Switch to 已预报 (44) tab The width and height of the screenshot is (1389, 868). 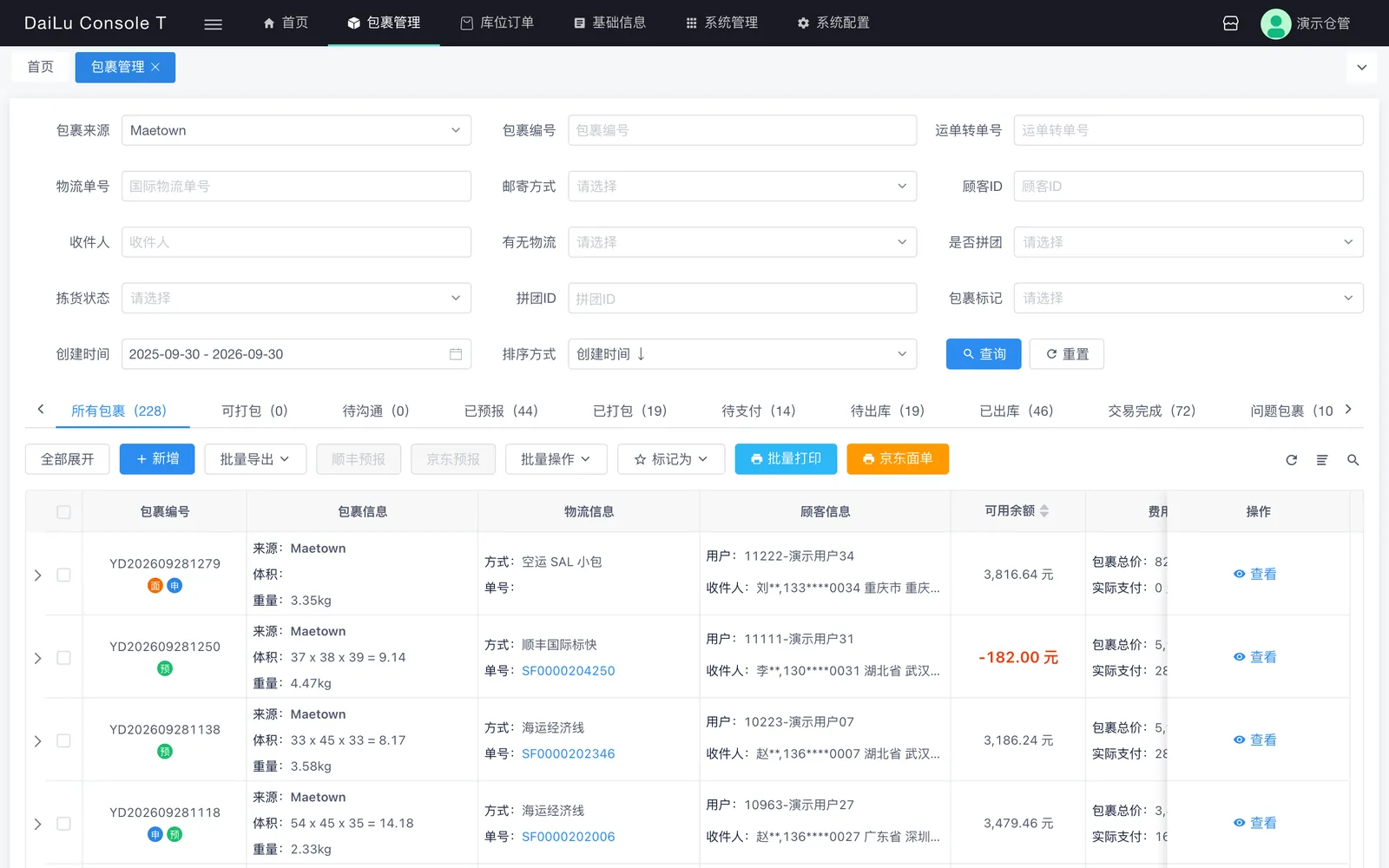(501, 411)
